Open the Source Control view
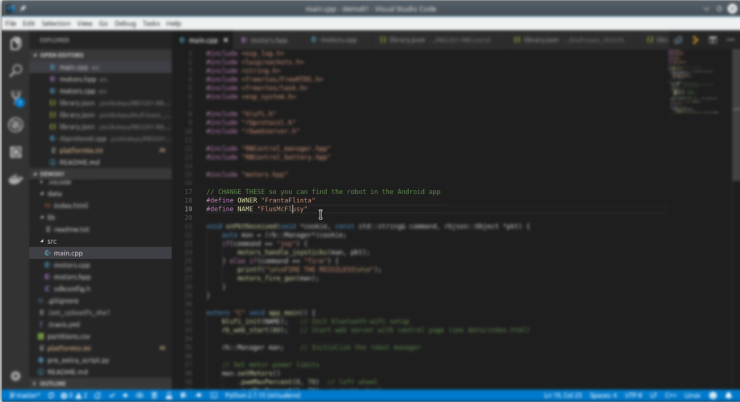Viewport: 740px width, 402px height. (15, 98)
